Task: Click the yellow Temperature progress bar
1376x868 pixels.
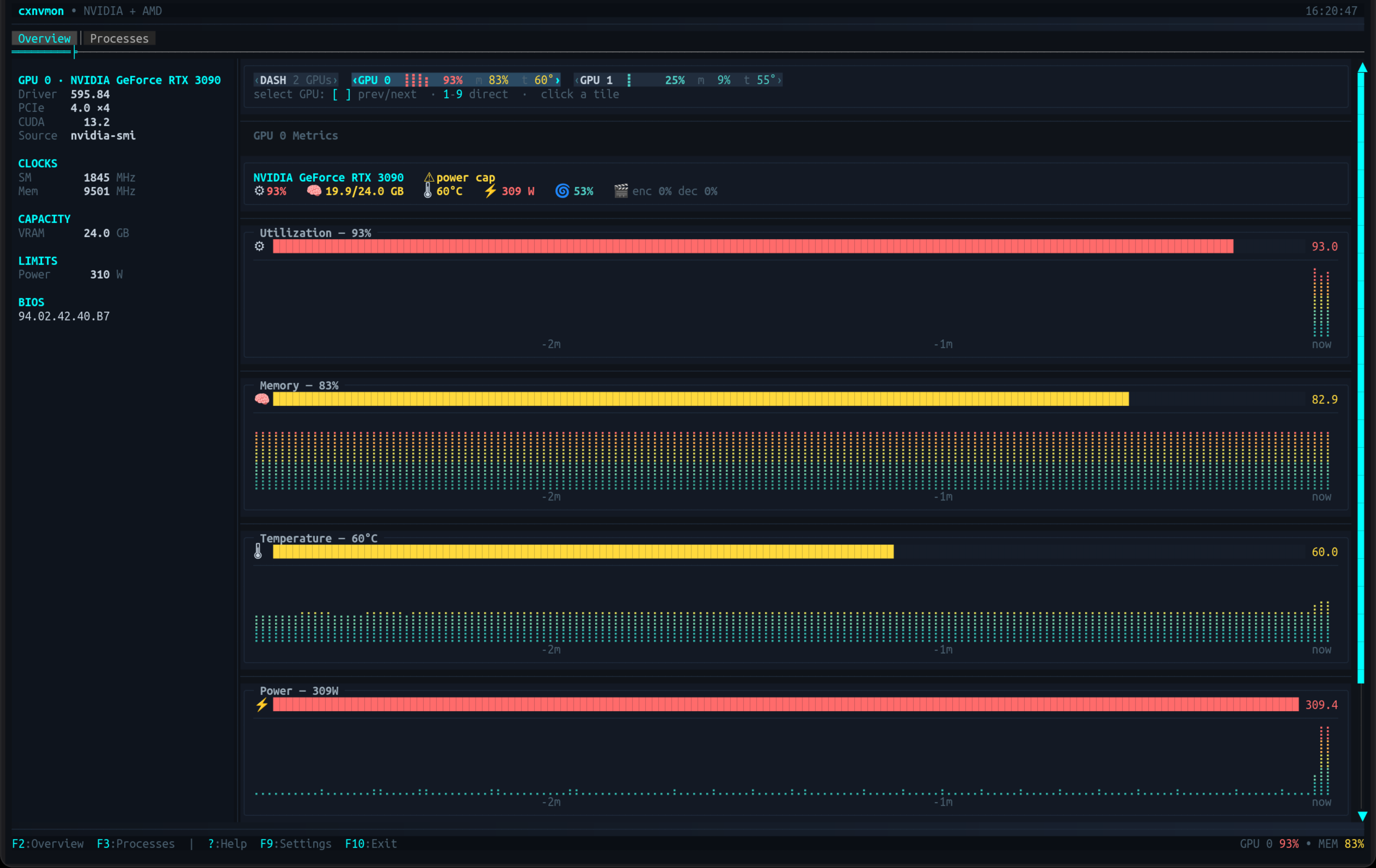Action: point(583,552)
